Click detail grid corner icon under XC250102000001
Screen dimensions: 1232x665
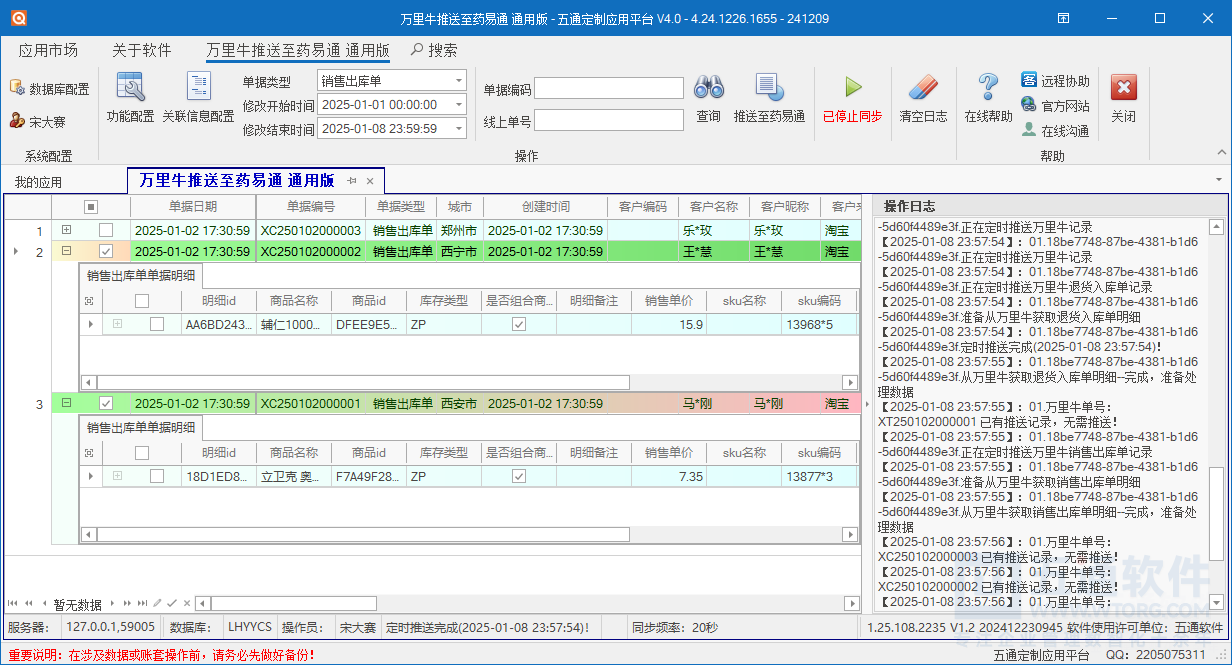tap(90, 453)
